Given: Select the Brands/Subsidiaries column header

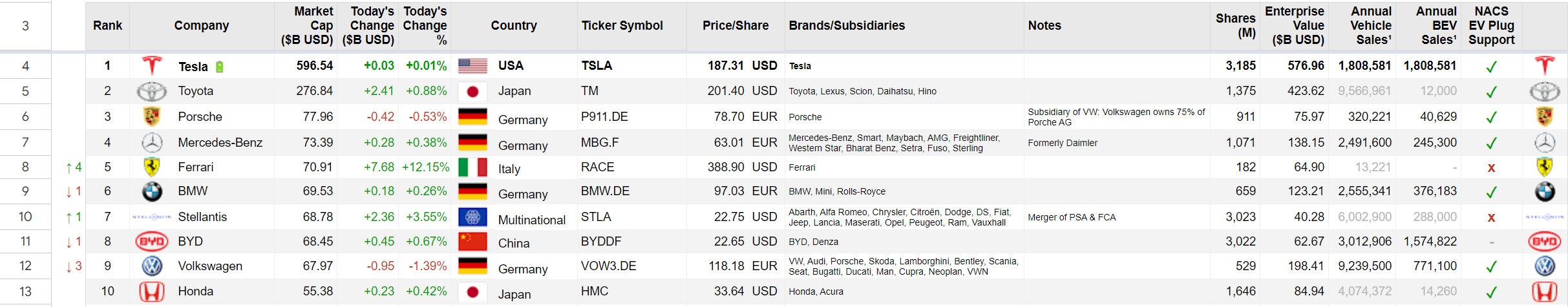Looking at the screenshot, I should (847, 26).
